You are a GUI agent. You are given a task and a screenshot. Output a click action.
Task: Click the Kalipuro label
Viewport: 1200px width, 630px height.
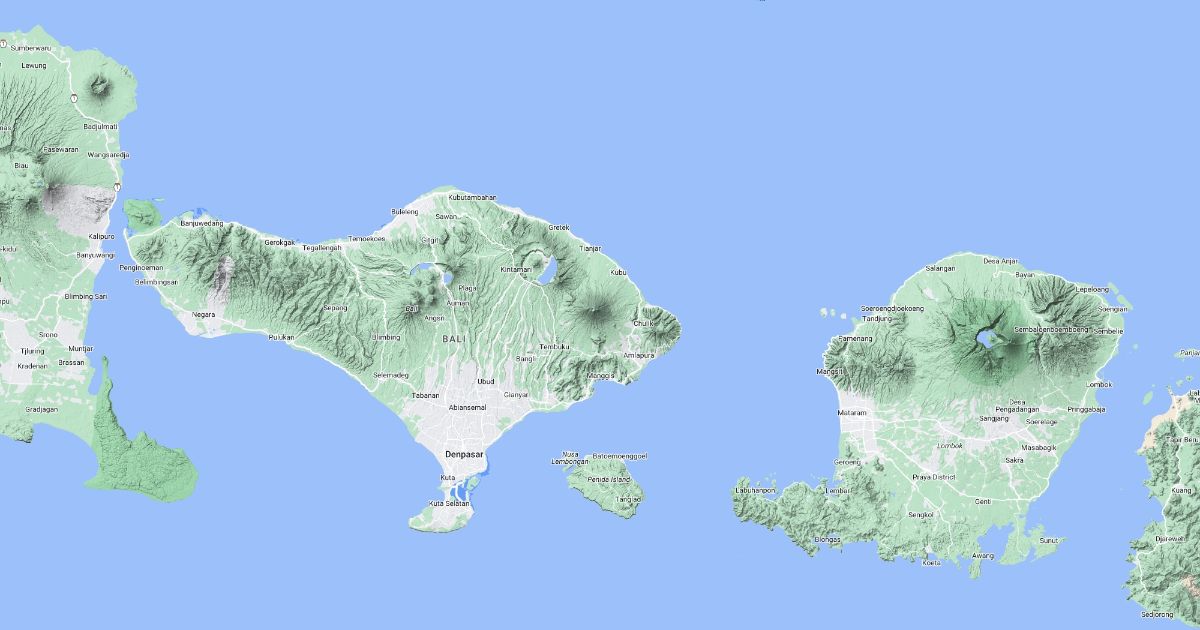102,236
